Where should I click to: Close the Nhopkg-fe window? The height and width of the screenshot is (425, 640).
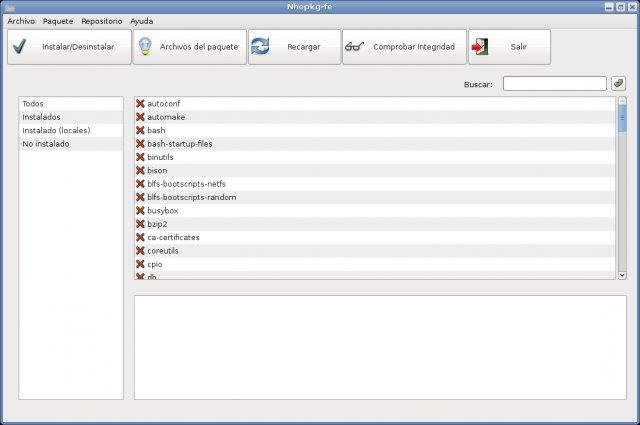[x=632, y=7]
